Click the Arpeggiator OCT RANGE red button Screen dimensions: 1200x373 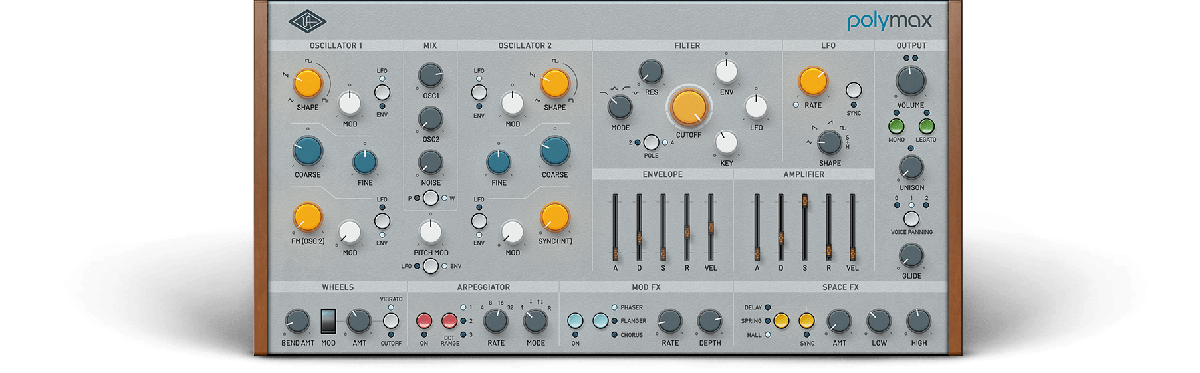[x=449, y=321]
